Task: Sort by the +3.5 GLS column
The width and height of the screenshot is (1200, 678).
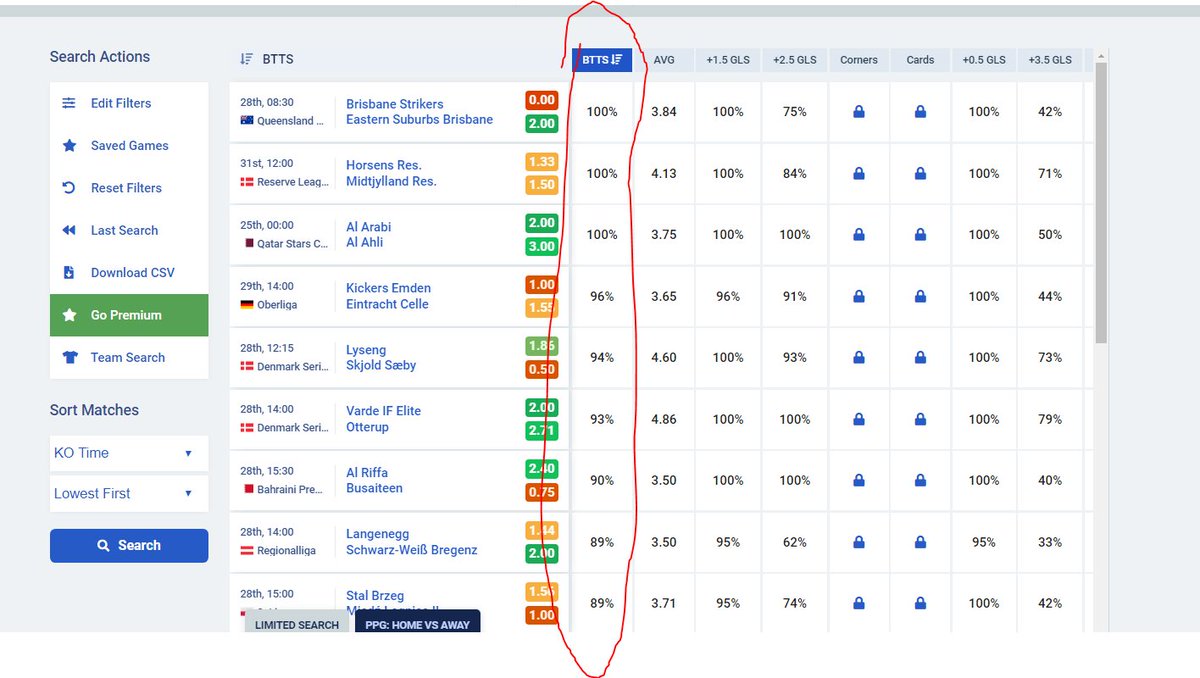Action: tap(1050, 60)
